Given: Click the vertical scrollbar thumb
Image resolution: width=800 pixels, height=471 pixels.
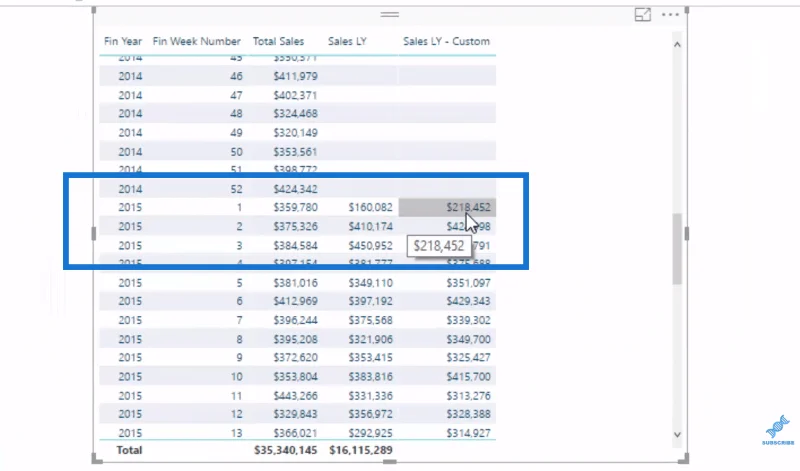Looking at the screenshot, I should pyautogui.click(x=677, y=249).
